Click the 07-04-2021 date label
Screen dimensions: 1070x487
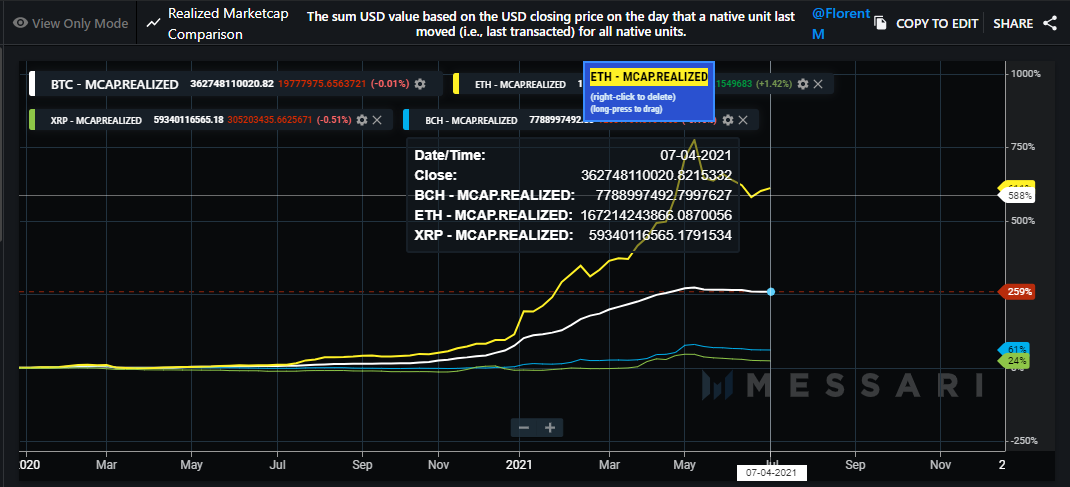click(772, 472)
